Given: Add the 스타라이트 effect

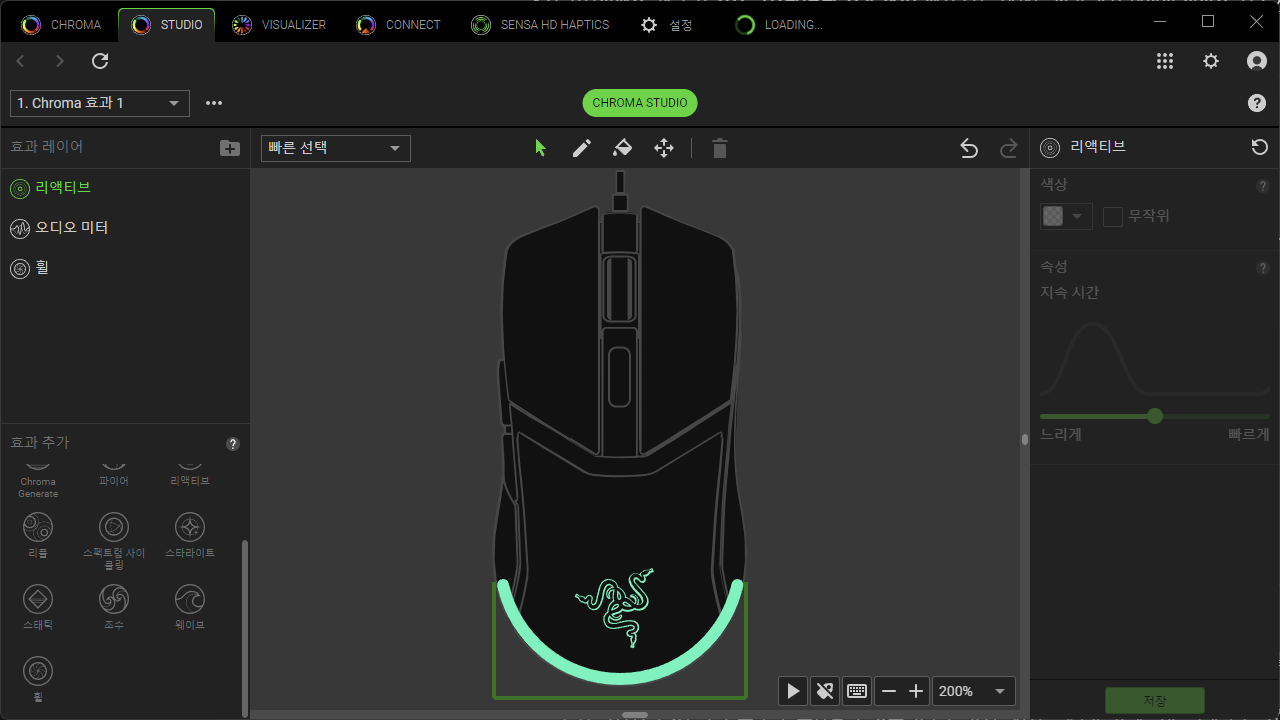Looking at the screenshot, I should click(190, 534).
